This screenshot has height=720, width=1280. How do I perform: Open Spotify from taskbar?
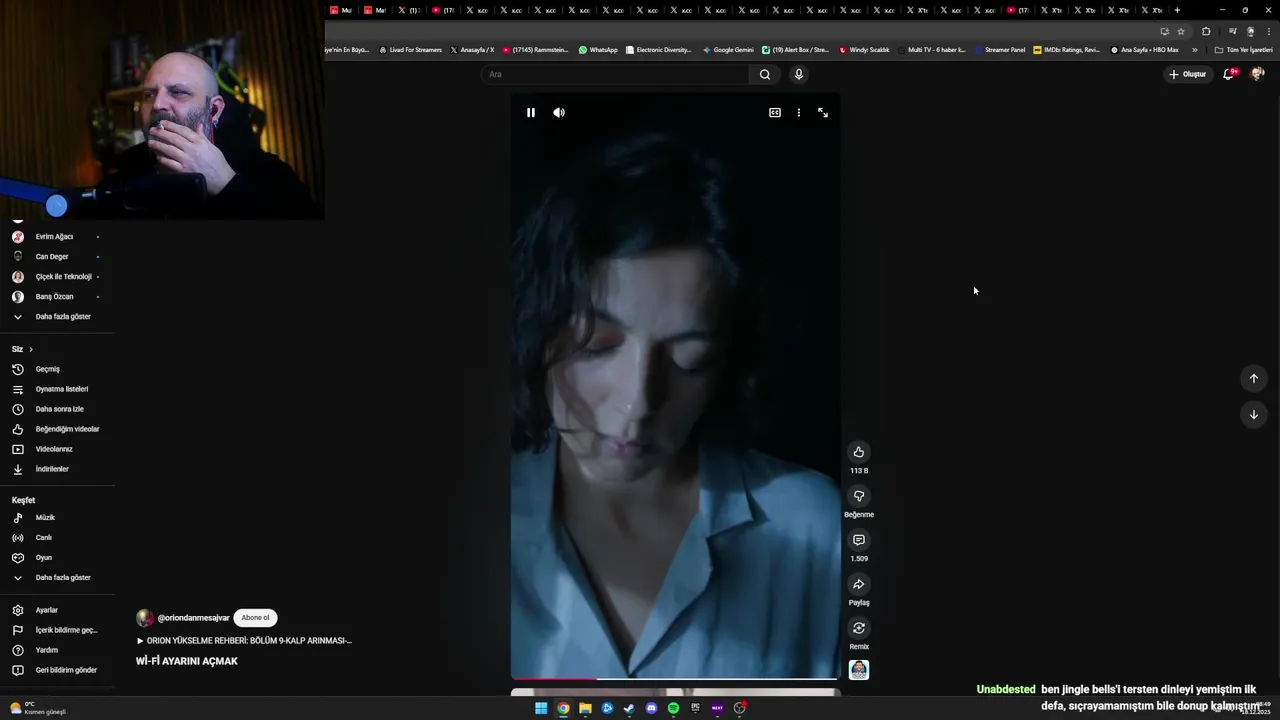(x=673, y=708)
